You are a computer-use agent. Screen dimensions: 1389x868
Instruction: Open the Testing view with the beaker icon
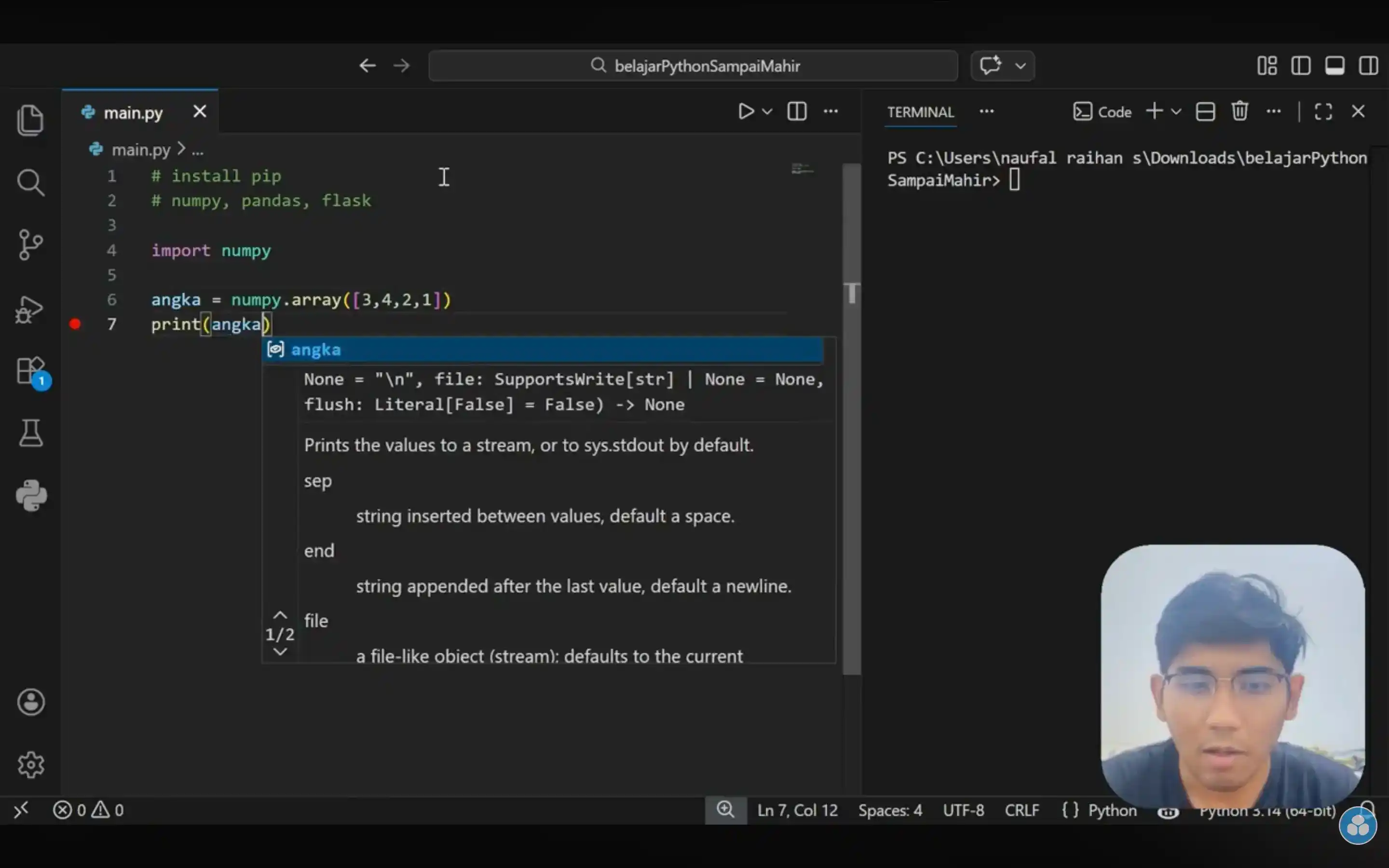click(31, 433)
